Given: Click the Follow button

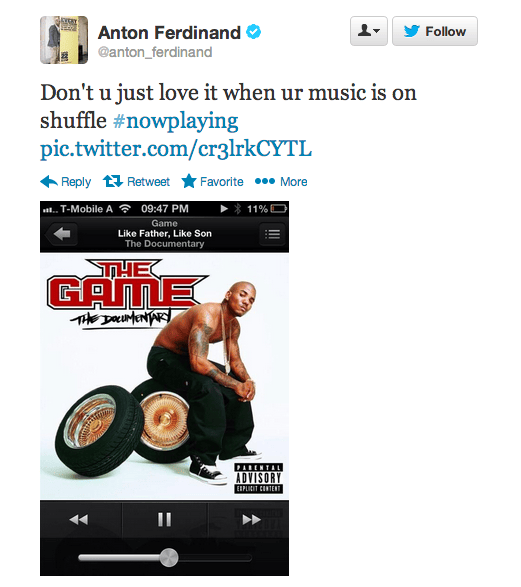Looking at the screenshot, I should [x=435, y=31].
